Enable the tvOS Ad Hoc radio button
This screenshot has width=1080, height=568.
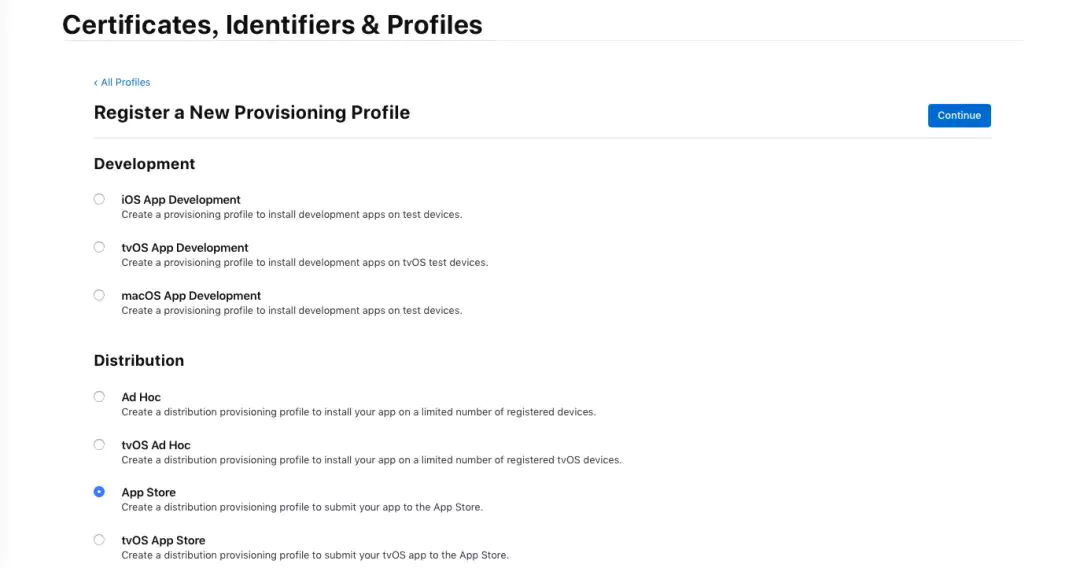[x=99, y=444]
